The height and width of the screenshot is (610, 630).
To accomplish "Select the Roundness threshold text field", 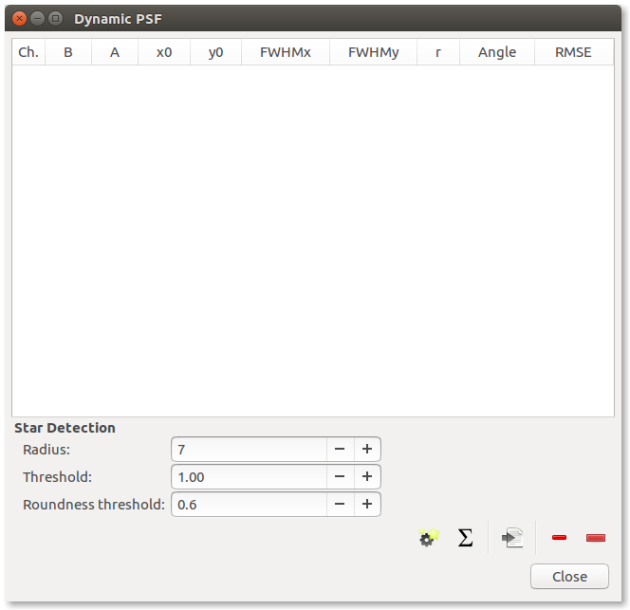I will click(248, 504).
